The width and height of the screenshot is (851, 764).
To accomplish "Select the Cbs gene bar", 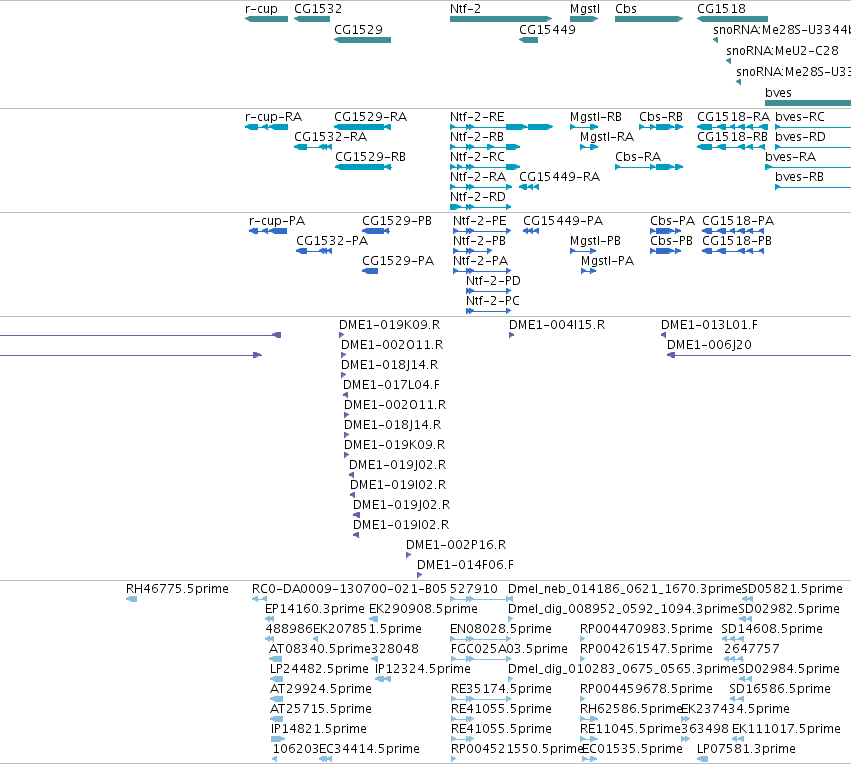I will (649, 19).
